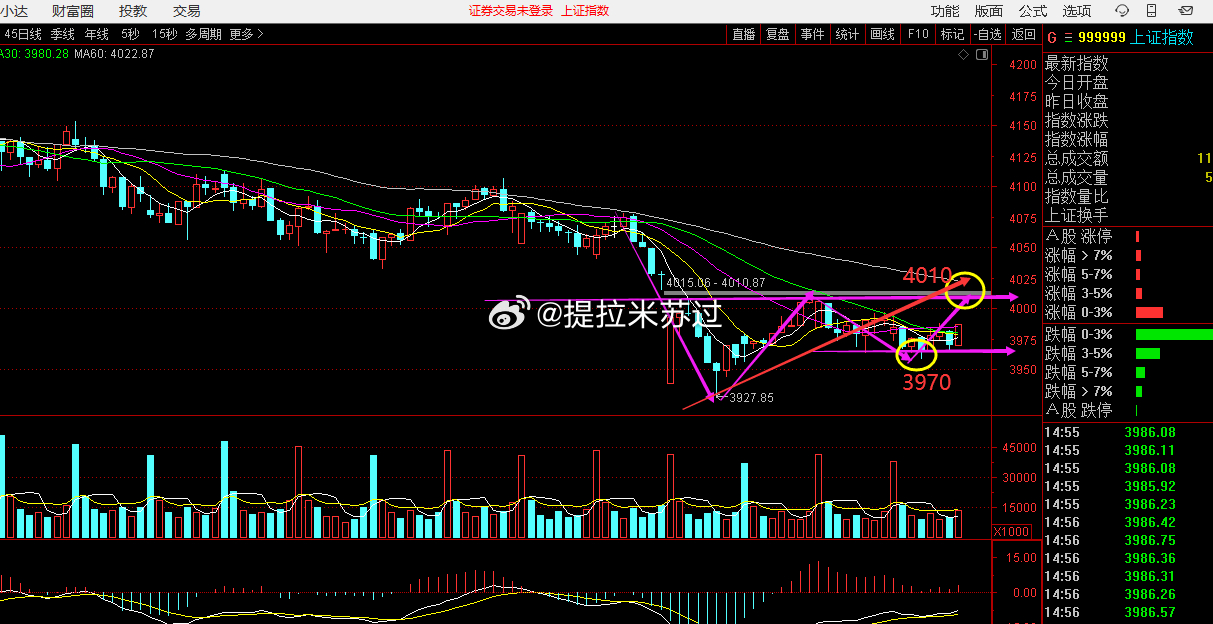1213x624 pixels.
Task: Click the 4015.06 - 4010.87 gap label
Action: pos(716,283)
